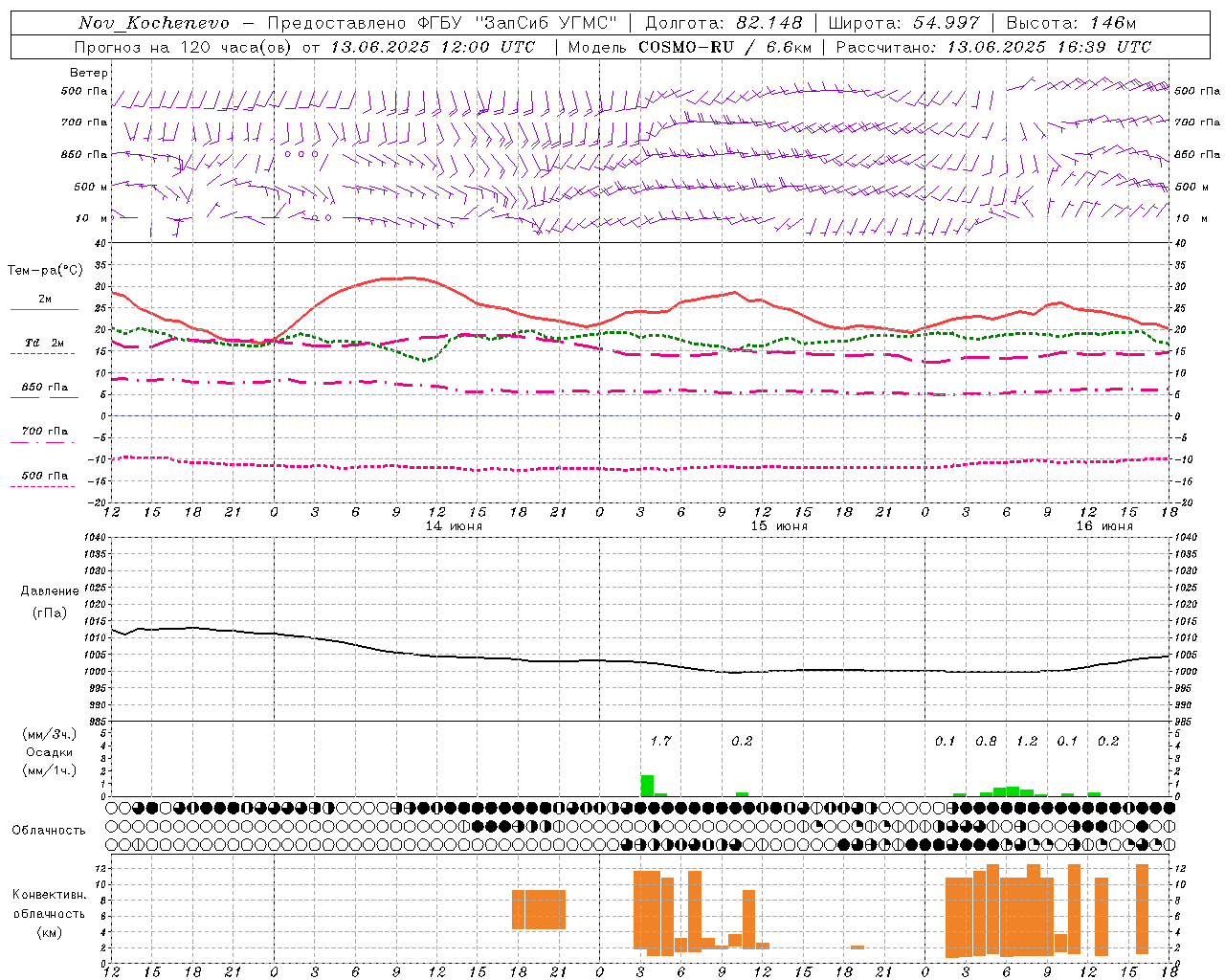Image resolution: width=1225 pixels, height=980 pixels.
Task: Click the Nov_Kochenevo station title
Action: coord(153,23)
